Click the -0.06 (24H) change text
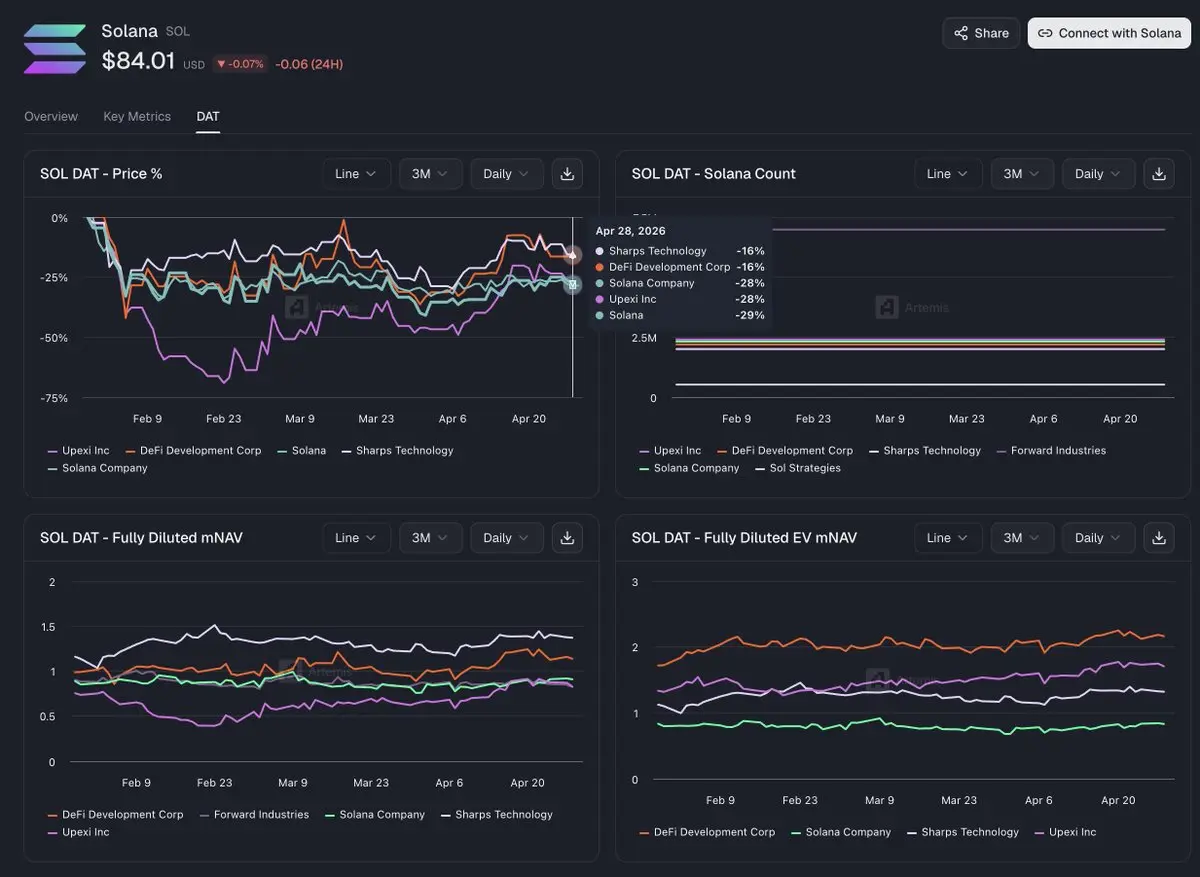This screenshot has width=1200, height=877. coord(309,64)
